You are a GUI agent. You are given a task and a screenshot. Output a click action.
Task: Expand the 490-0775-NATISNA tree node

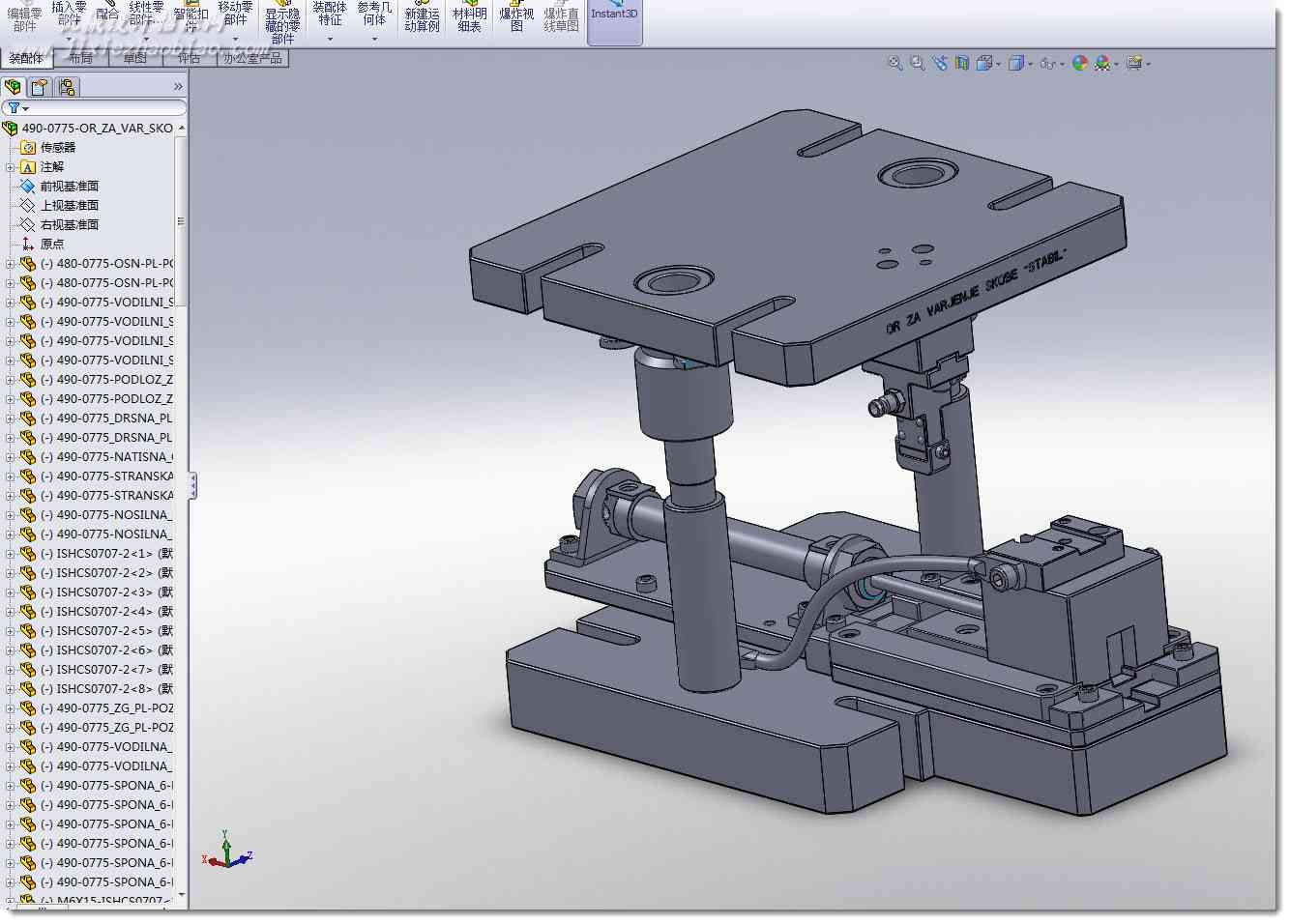pyautogui.click(x=10, y=457)
